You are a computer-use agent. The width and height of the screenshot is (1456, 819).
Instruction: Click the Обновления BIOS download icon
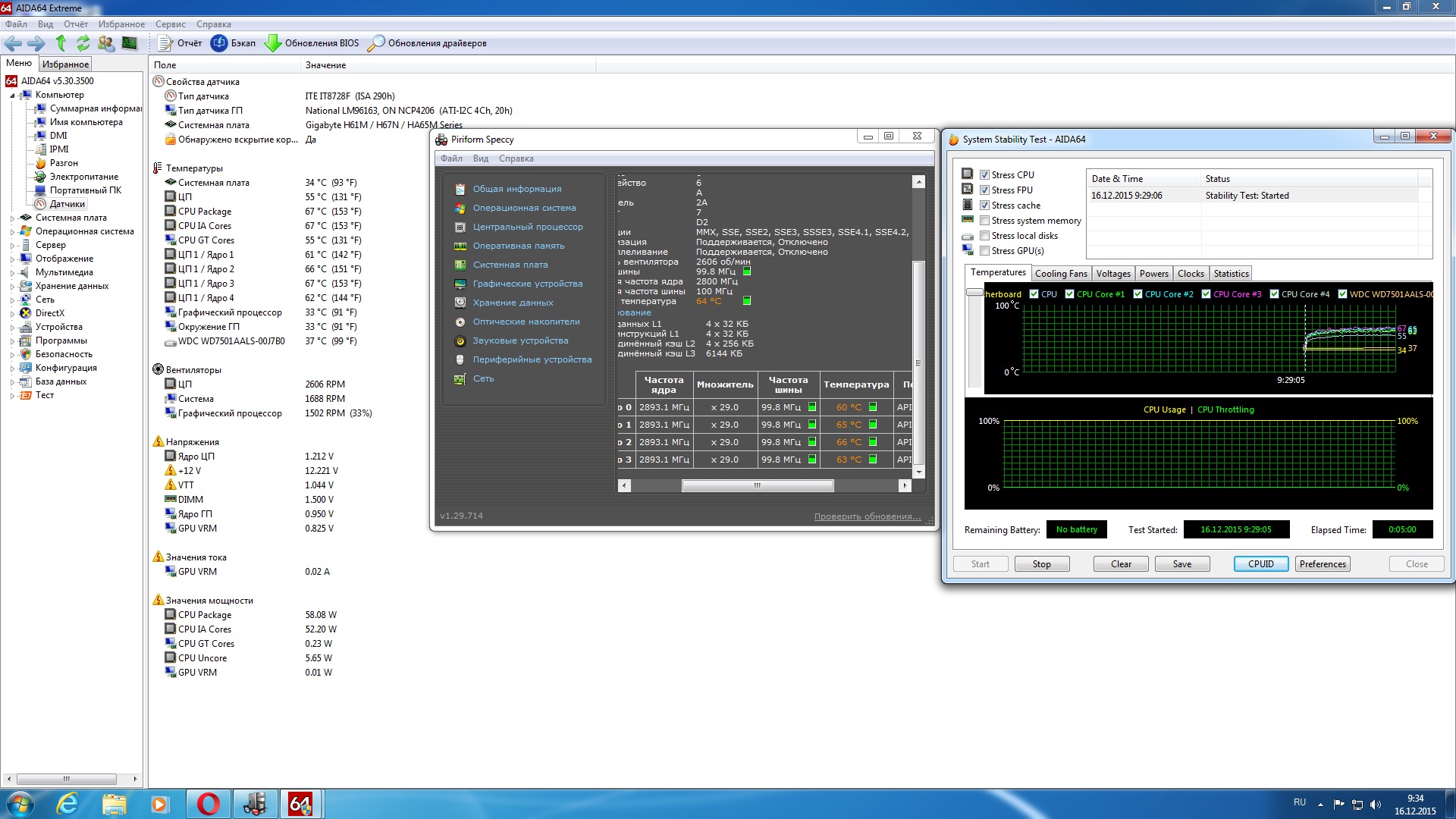[272, 43]
